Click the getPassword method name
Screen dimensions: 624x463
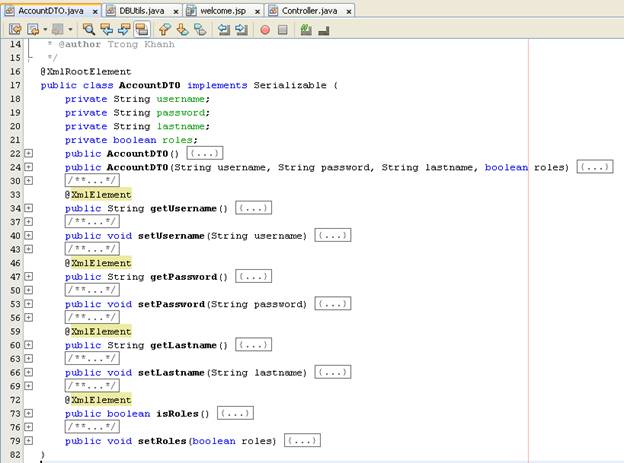(183, 277)
